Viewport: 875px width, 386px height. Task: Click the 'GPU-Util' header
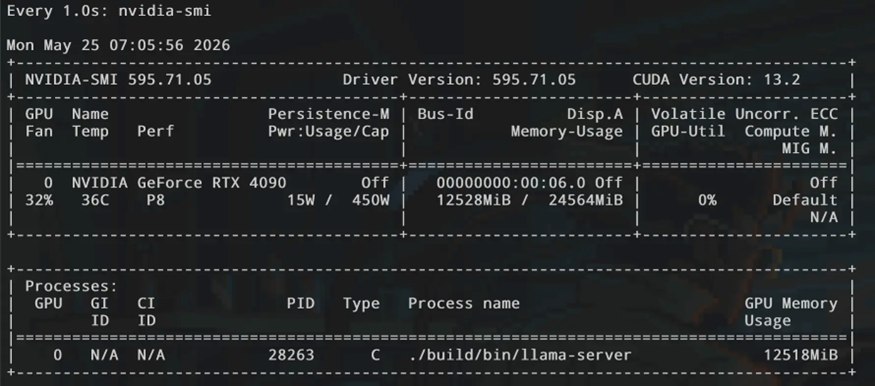pyautogui.click(x=688, y=132)
